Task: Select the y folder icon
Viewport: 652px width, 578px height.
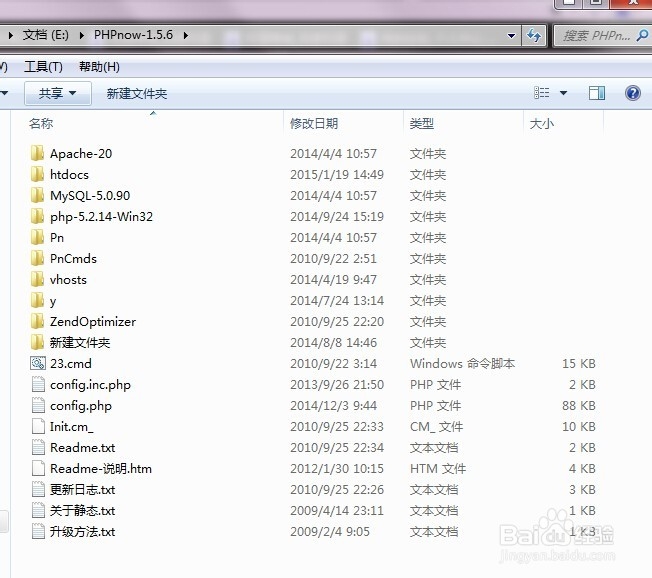Action: (37, 301)
